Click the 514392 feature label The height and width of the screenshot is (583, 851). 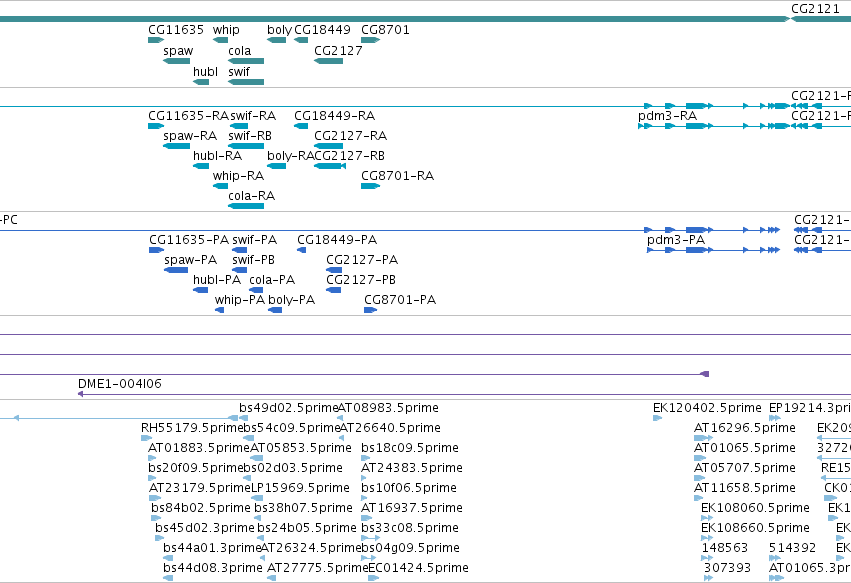pyautogui.click(x=792, y=548)
